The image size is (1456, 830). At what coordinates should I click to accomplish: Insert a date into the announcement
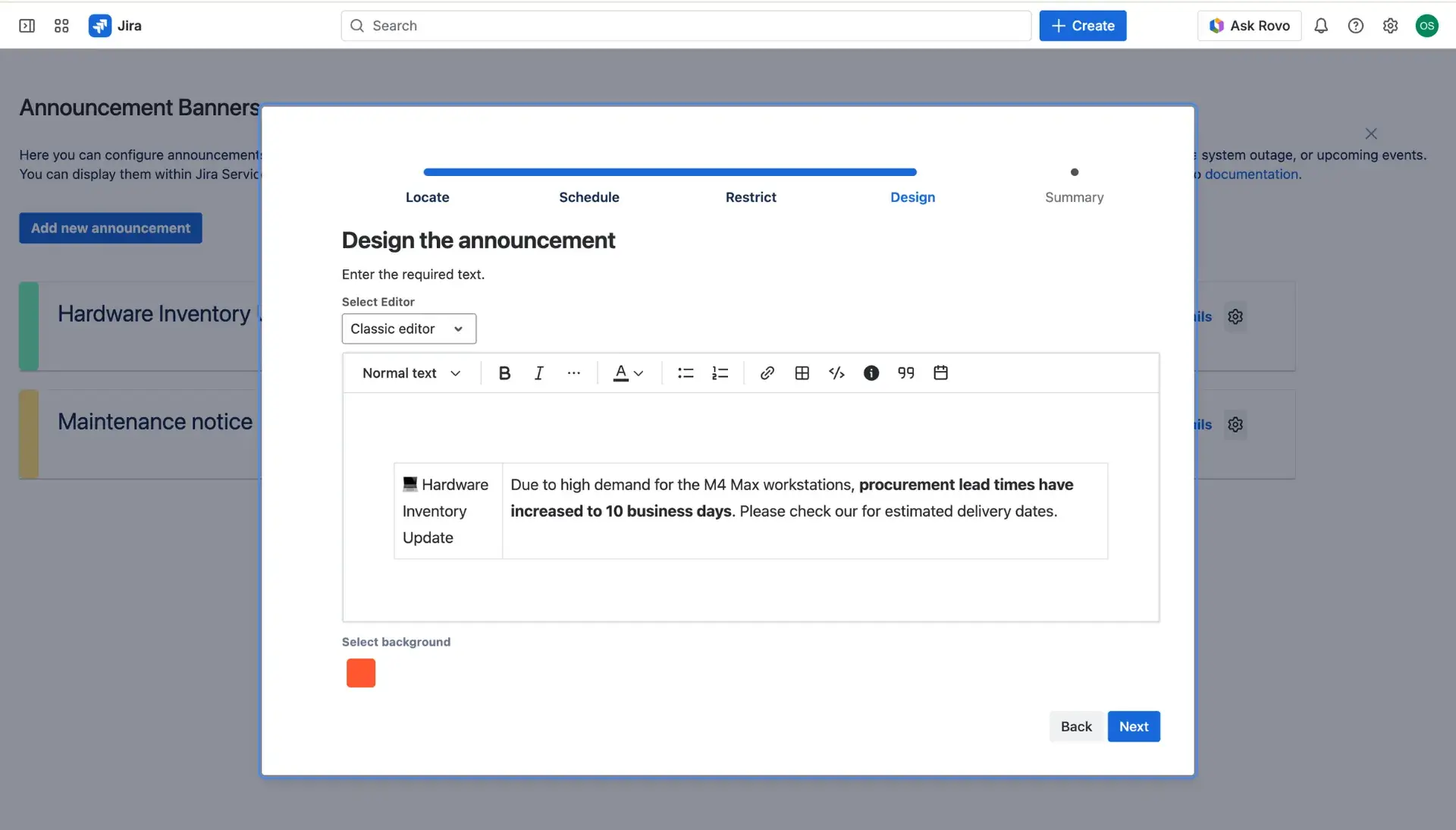(x=940, y=373)
